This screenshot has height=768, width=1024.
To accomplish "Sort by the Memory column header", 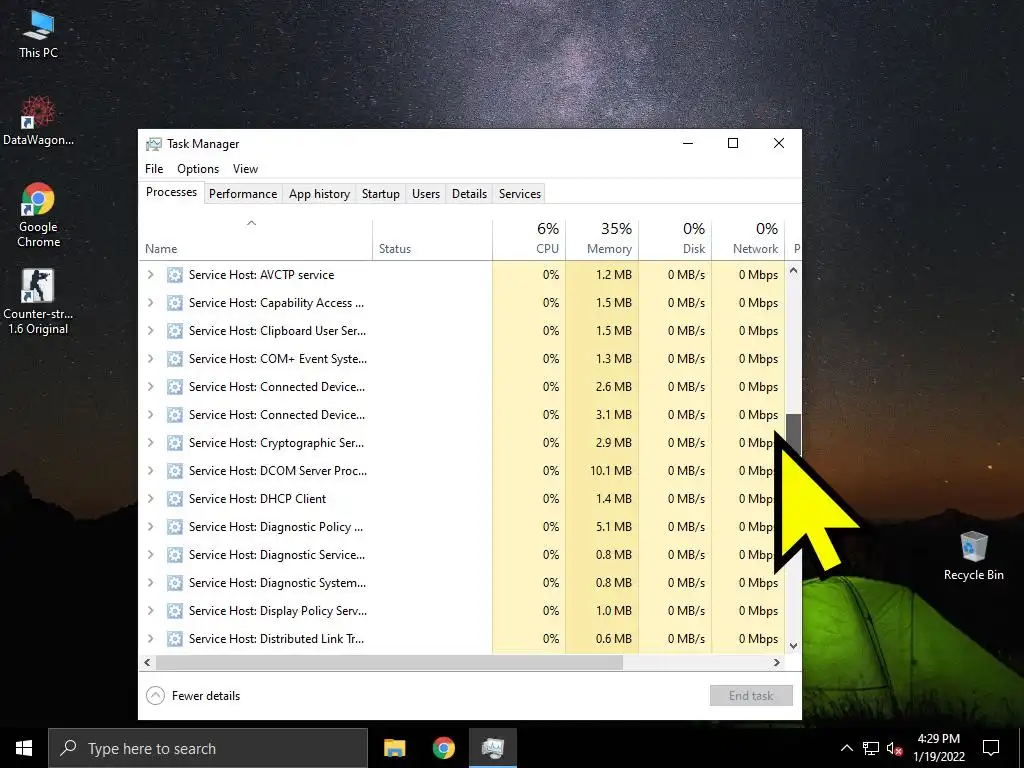I will (x=602, y=239).
